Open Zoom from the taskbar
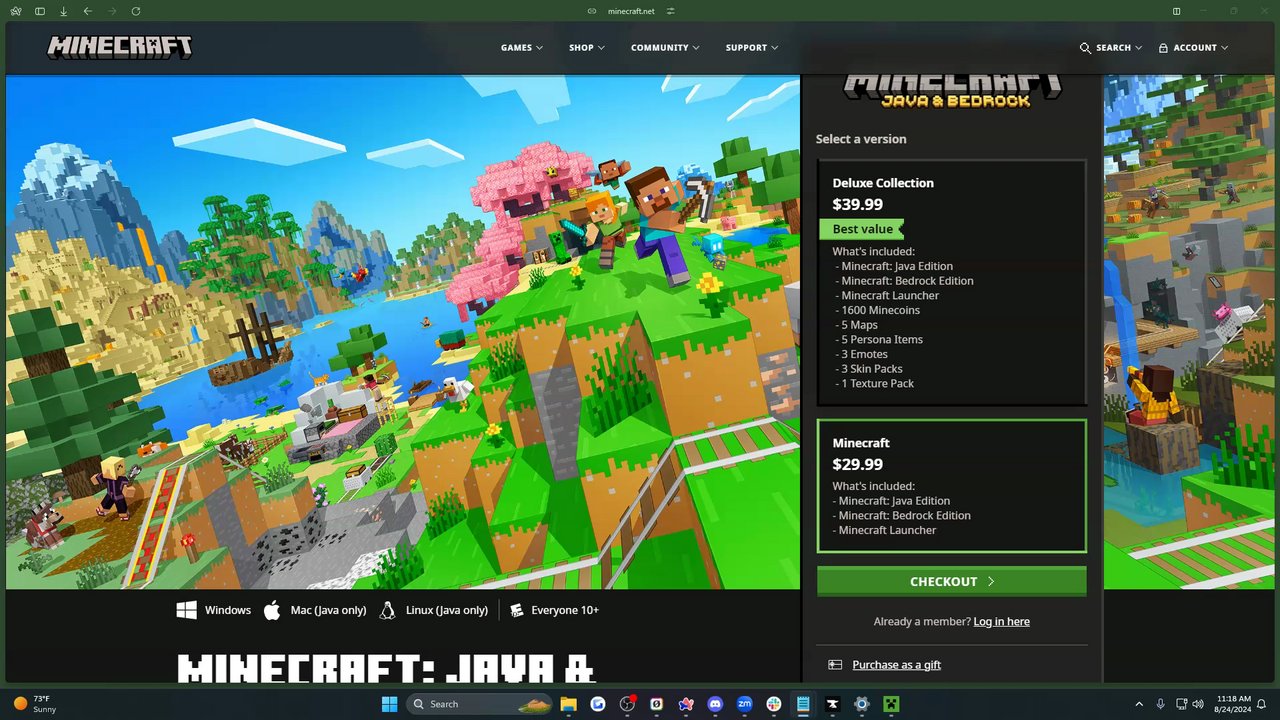The image size is (1280, 720). pyautogui.click(x=744, y=704)
